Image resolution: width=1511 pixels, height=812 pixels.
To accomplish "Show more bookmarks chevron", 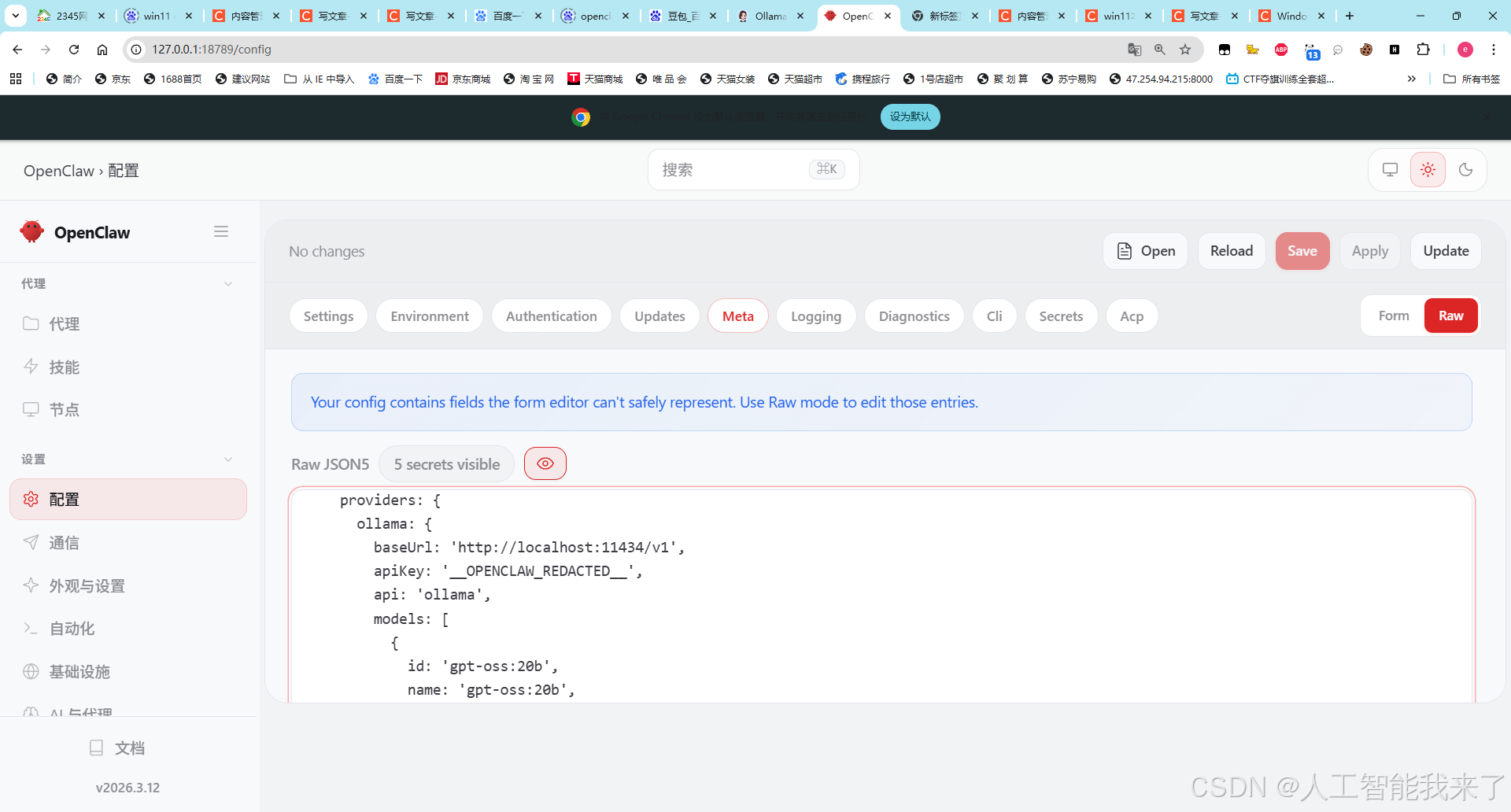I will 1412,79.
